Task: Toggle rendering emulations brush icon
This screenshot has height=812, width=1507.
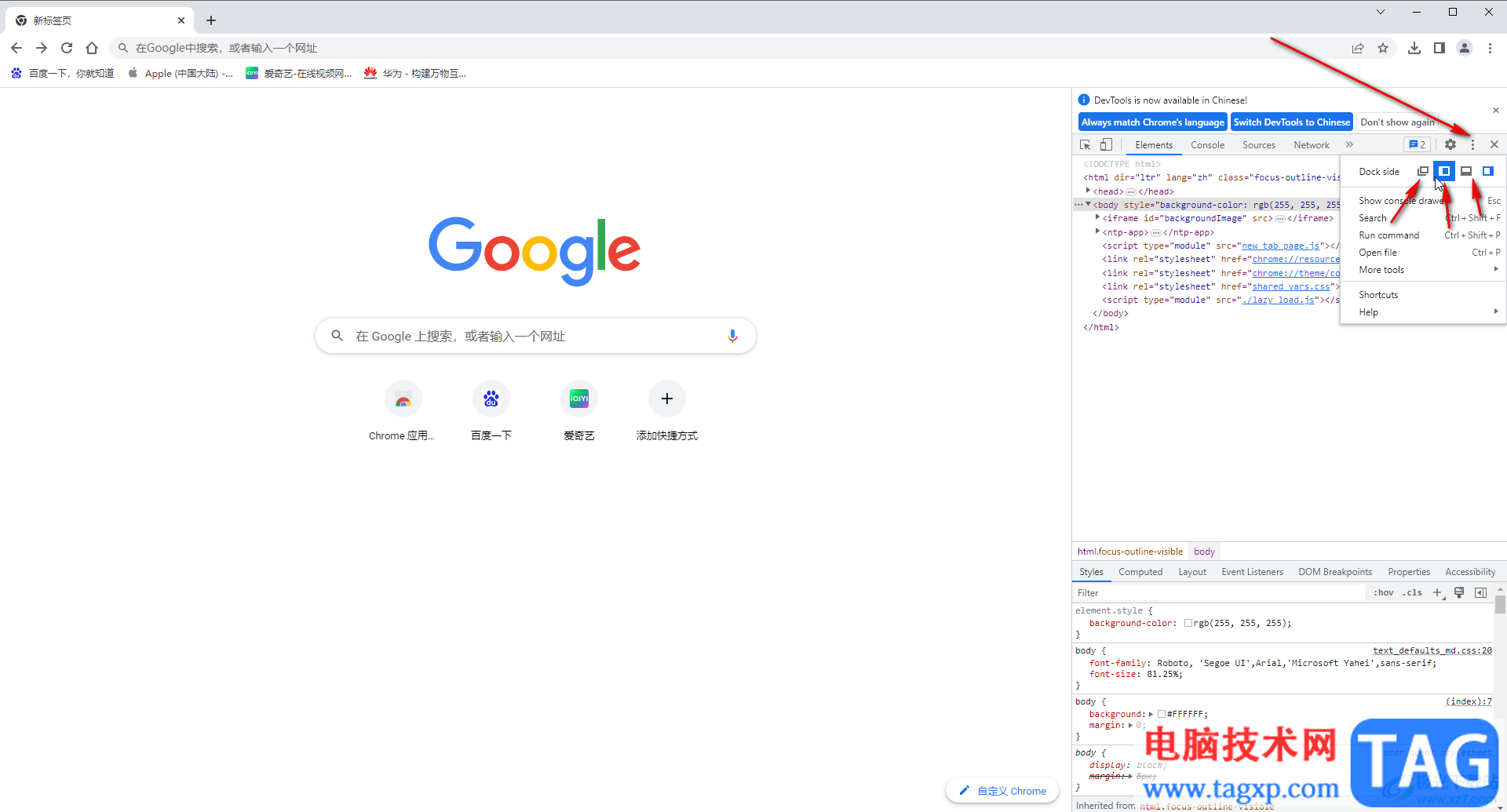Action: 1459,593
